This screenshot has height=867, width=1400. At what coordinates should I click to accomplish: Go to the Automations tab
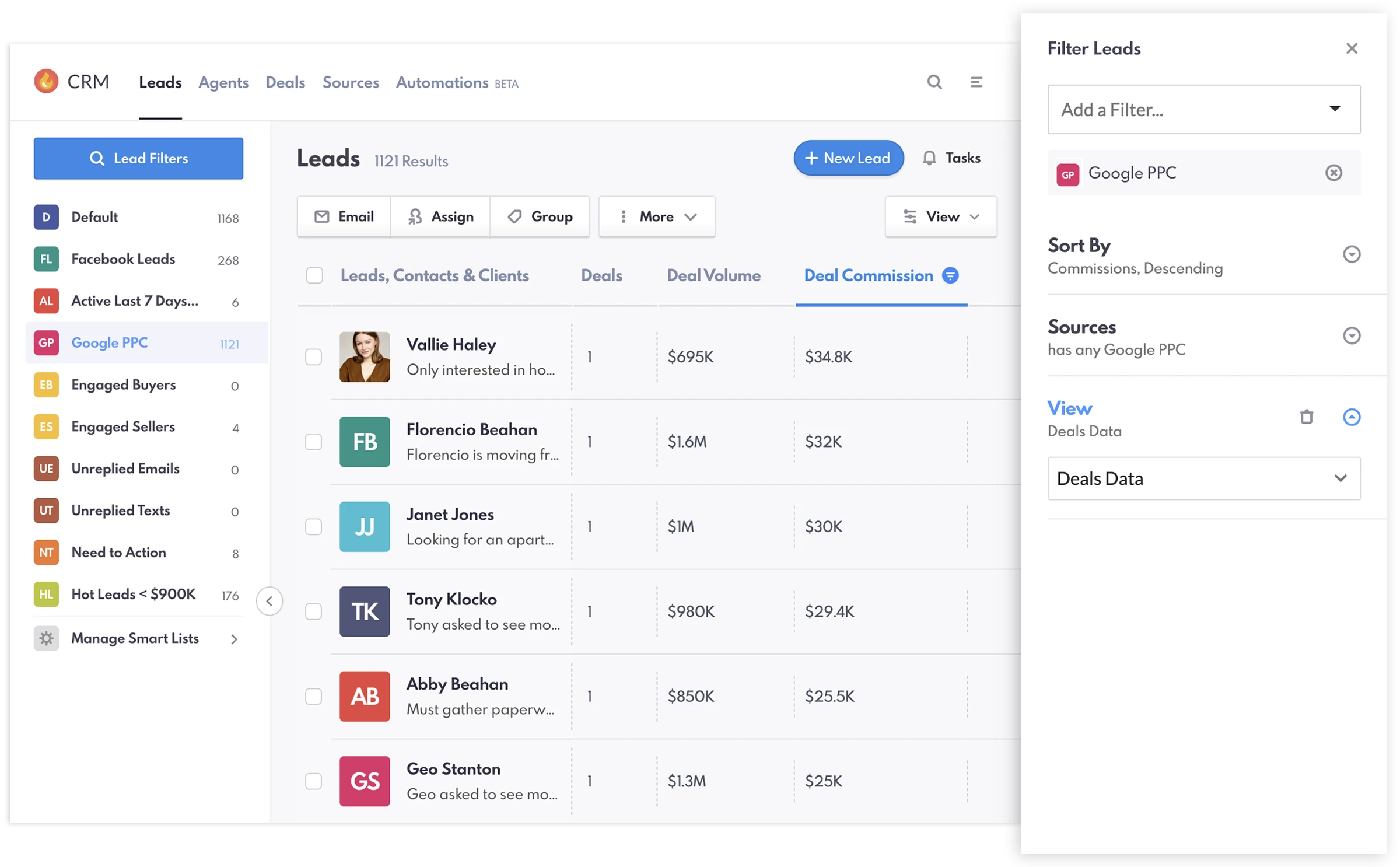point(442,83)
